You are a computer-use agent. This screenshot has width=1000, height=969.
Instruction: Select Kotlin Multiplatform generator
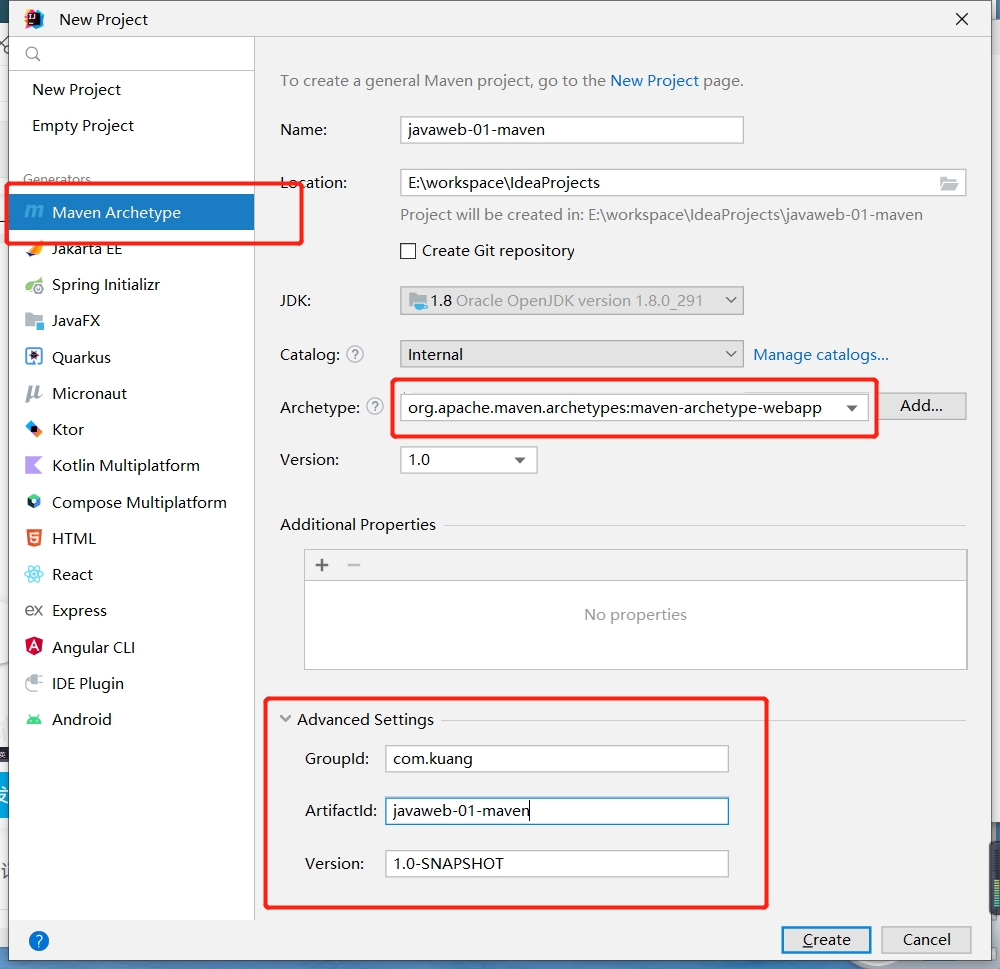point(125,466)
